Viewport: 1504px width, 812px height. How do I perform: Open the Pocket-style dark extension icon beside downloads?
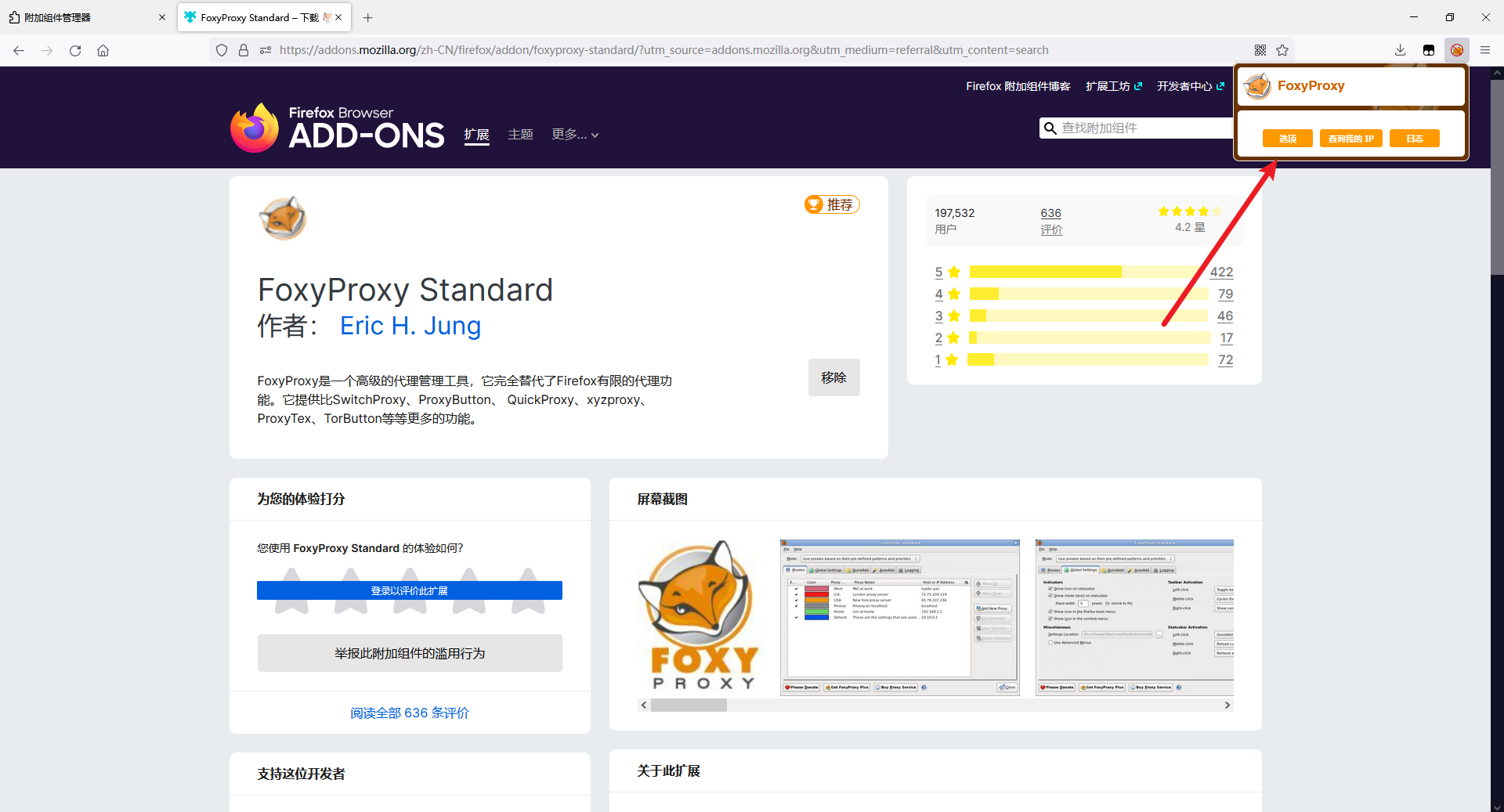pos(1428,50)
